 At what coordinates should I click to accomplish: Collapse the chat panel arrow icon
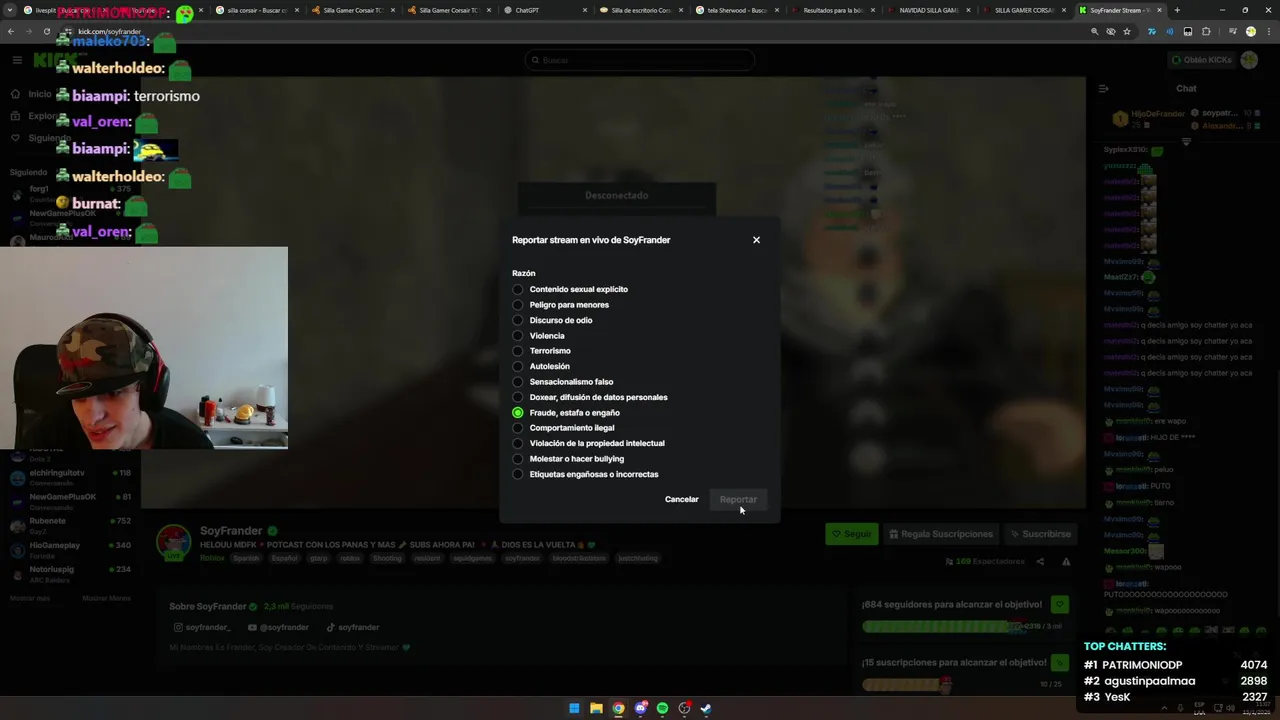[1104, 88]
